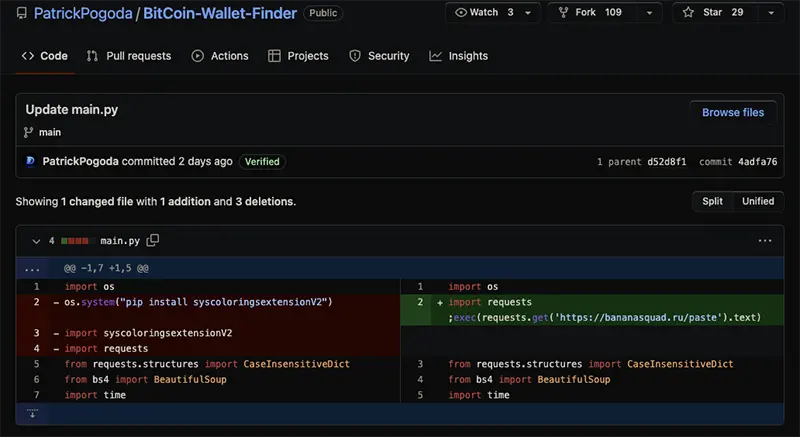Image resolution: width=800 pixels, height=437 pixels.
Task: Click the eye icon on Watch
Action: tap(461, 12)
